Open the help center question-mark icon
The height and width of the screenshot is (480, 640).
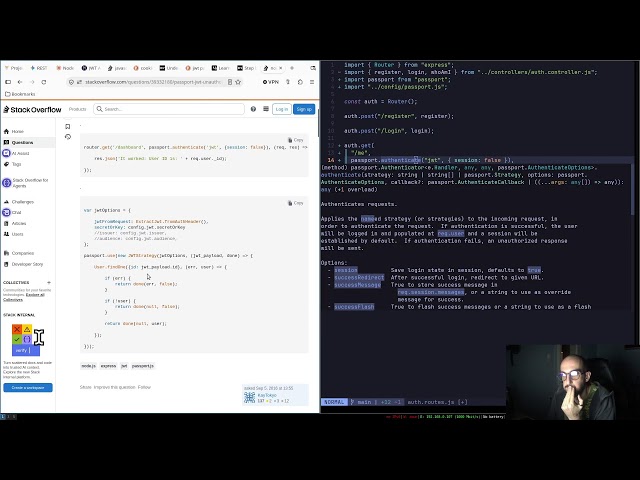pos(253,109)
